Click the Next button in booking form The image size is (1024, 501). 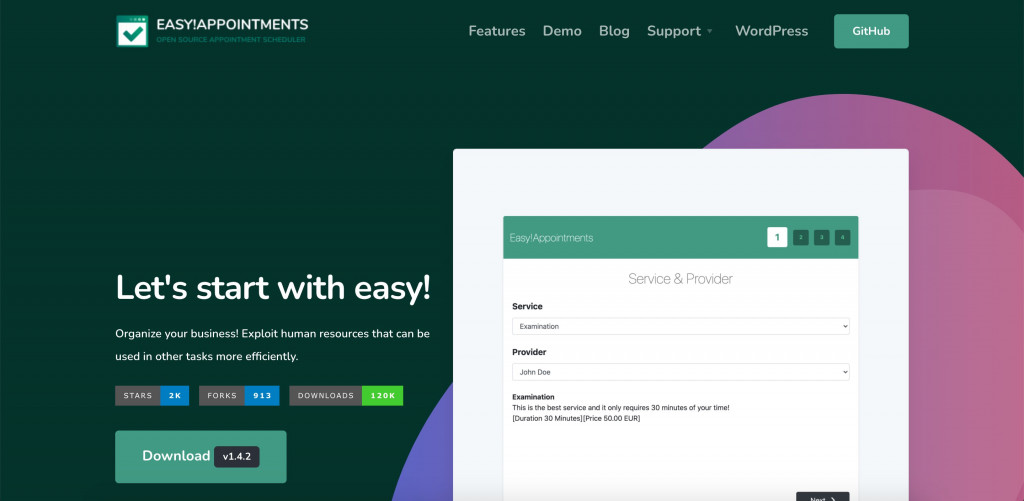(822, 496)
